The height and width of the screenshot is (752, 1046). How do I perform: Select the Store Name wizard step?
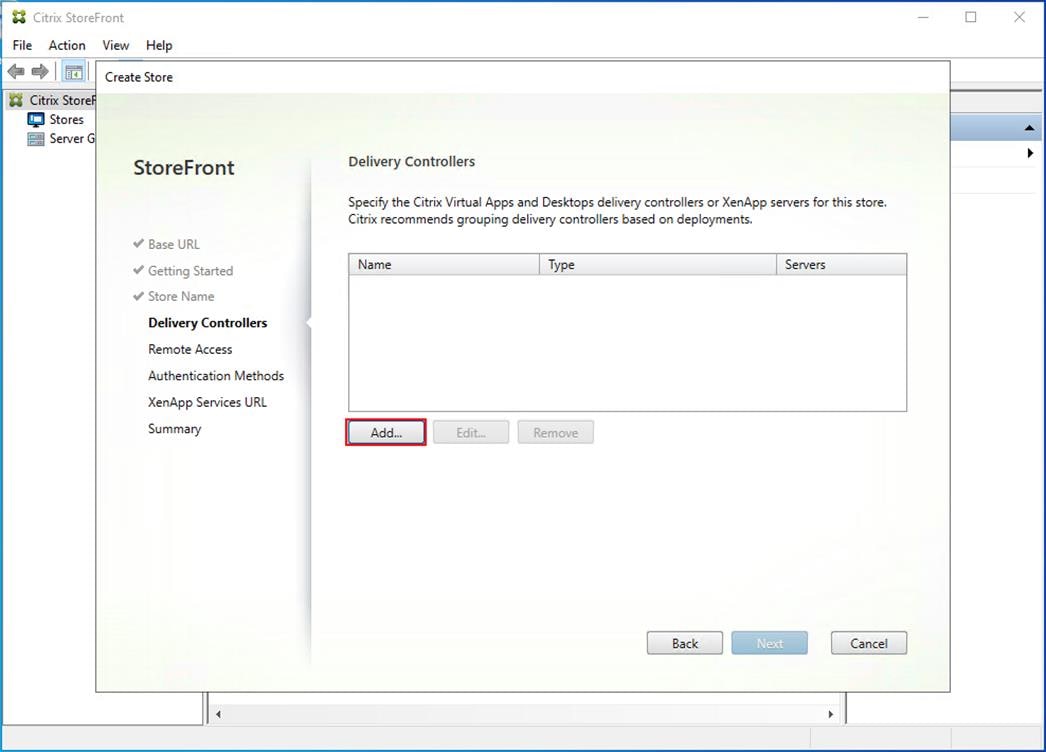click(181, 296)
